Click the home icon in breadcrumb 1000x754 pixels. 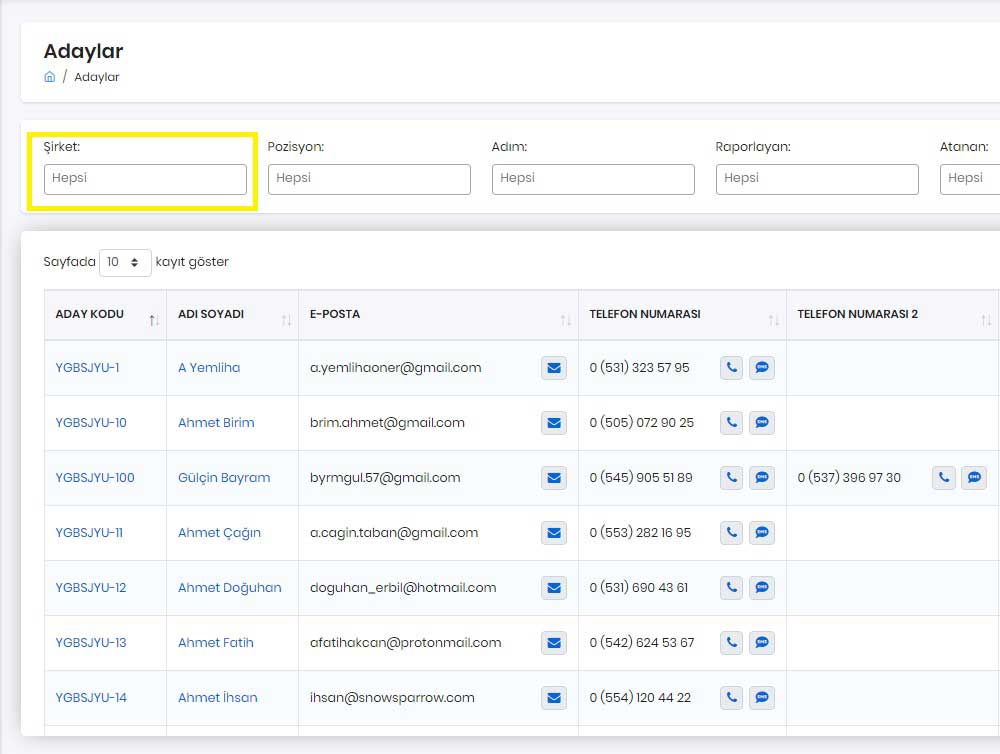[49, 77]
